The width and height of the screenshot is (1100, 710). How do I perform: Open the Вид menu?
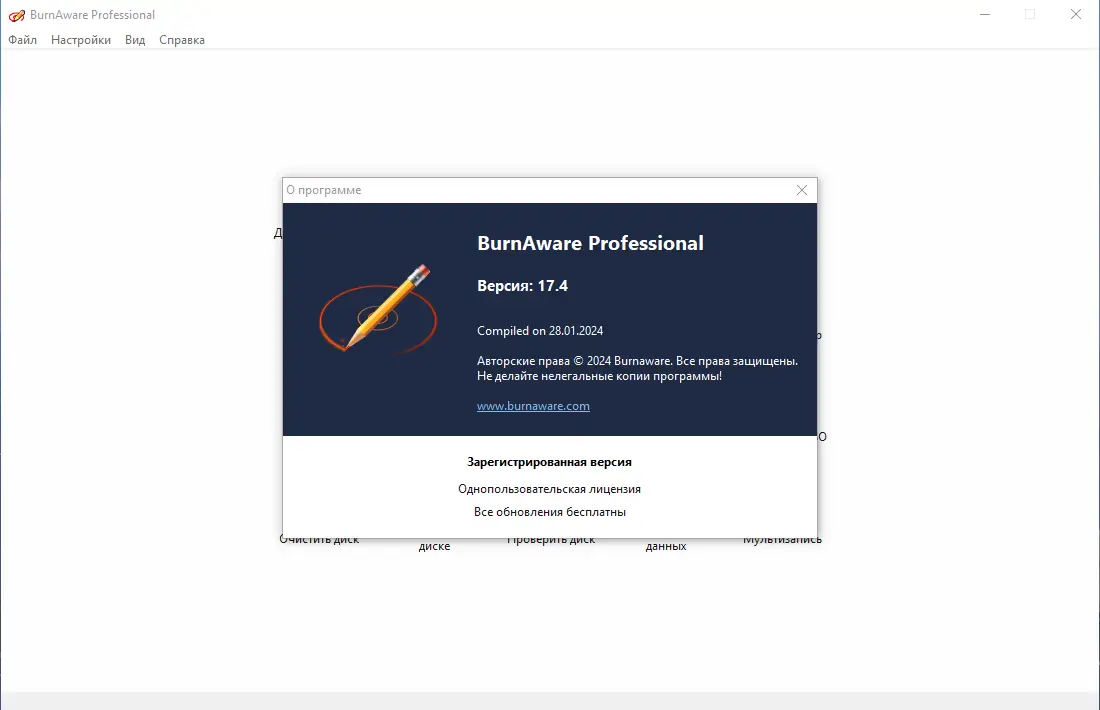click(135, 40)
